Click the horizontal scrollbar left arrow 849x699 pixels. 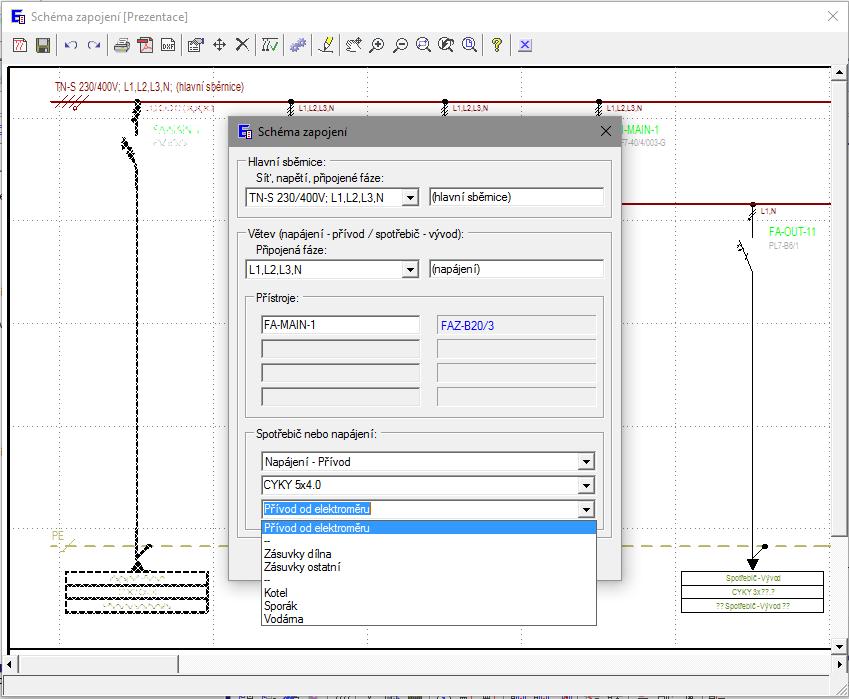tap(9, 664)
